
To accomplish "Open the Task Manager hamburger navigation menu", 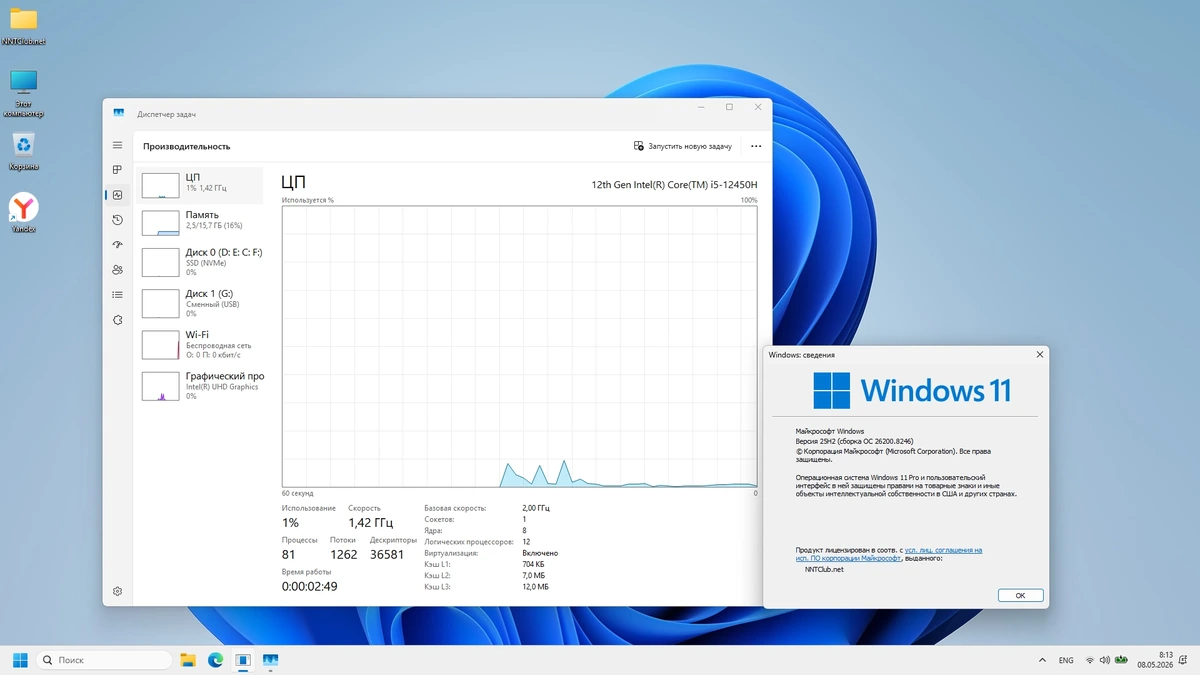I will click(117, 146).
